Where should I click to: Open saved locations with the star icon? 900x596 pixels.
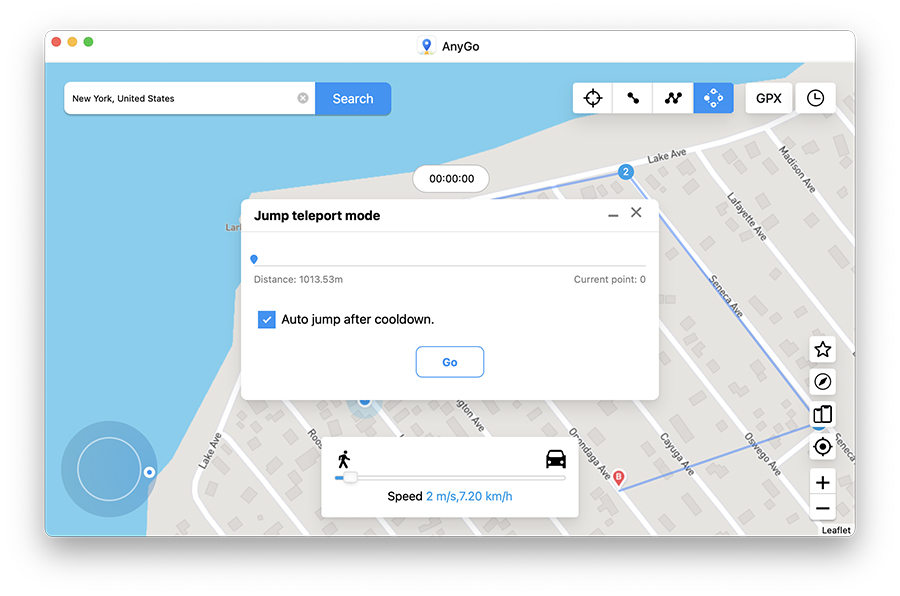[x=822, y=349]
